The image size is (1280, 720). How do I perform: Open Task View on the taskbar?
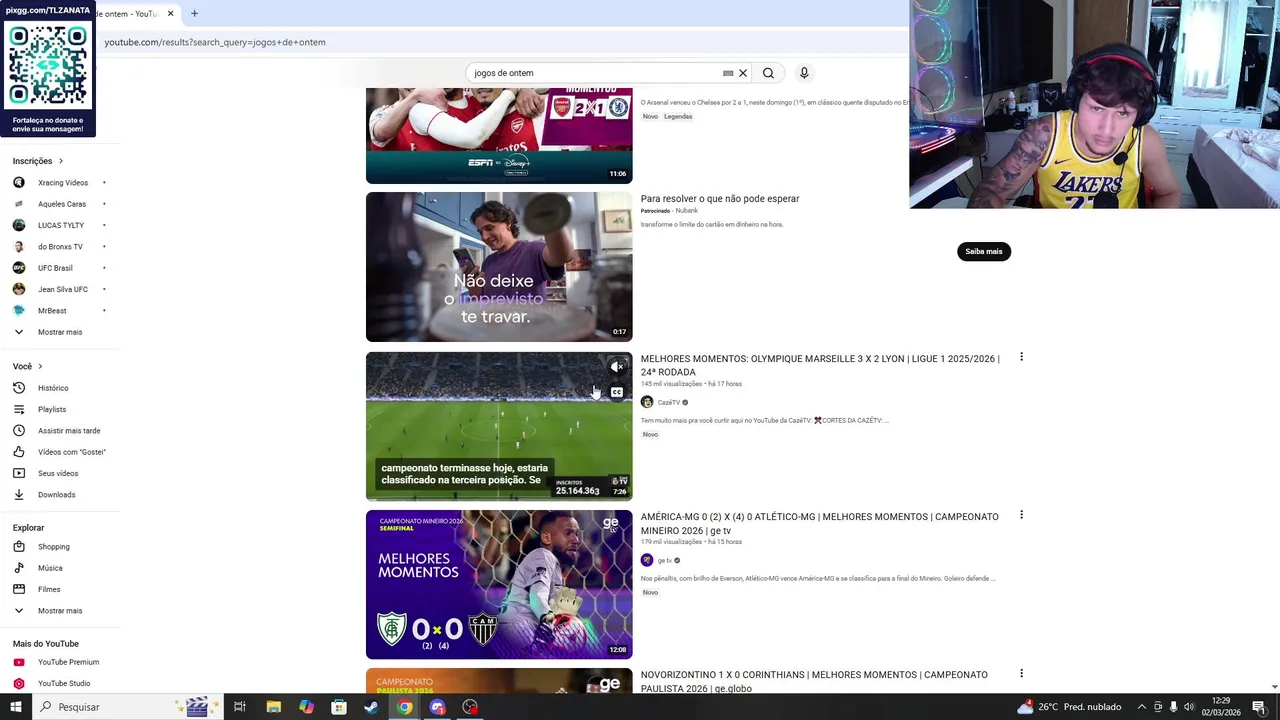pyautogui.click(x=240, y=707)
